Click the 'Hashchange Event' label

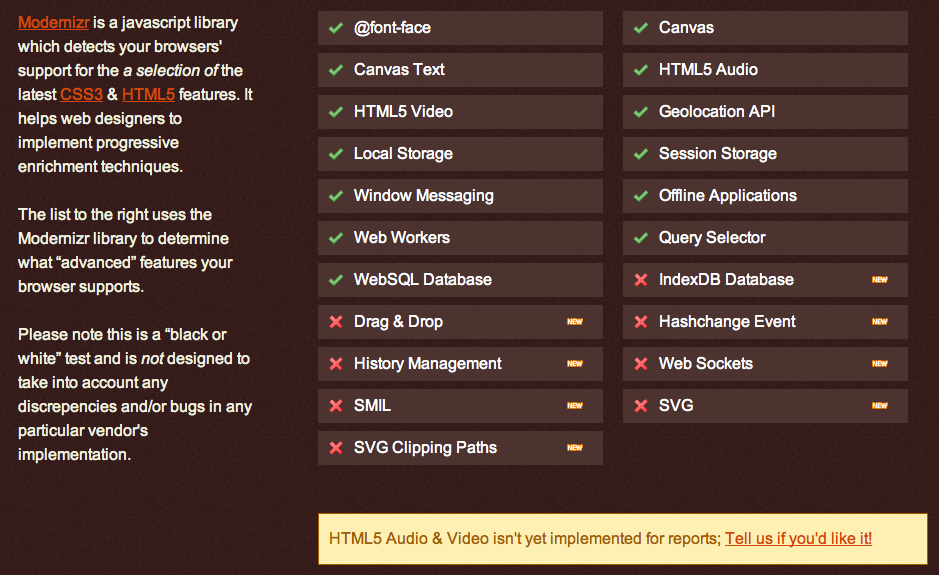[x=727, y=322]
